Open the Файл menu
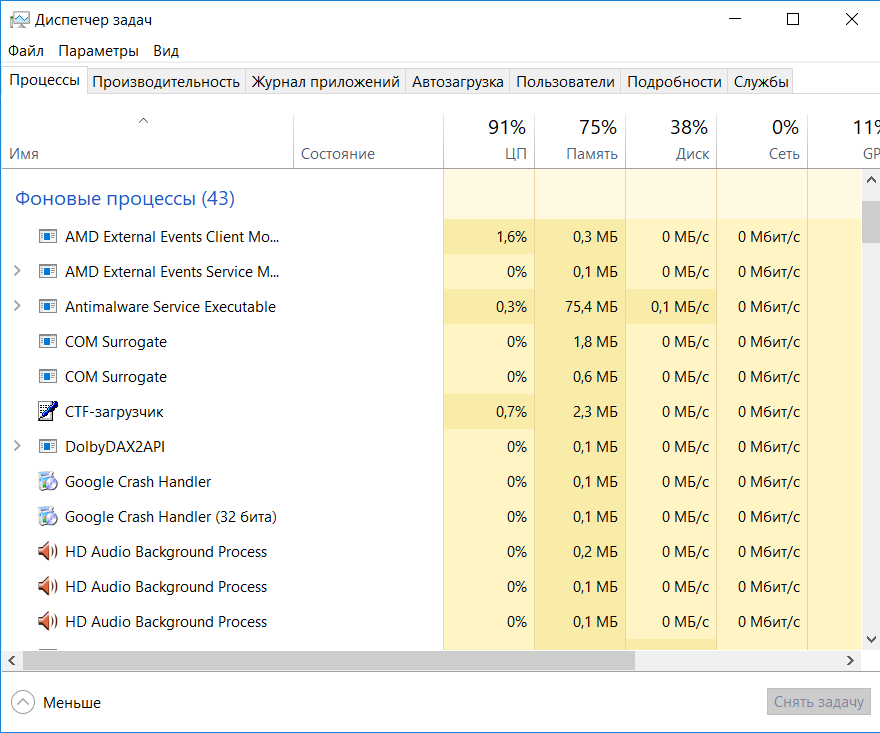880x733 pixels. click(x=26, y=51)
